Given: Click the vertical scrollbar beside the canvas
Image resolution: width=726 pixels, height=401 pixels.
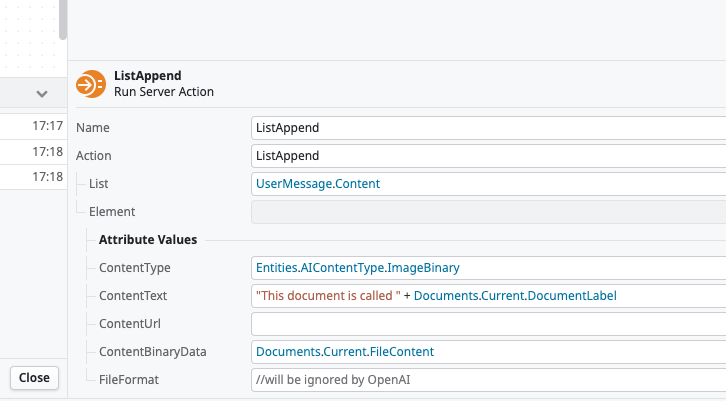Looking at the screenshot, I should point(63,20).
